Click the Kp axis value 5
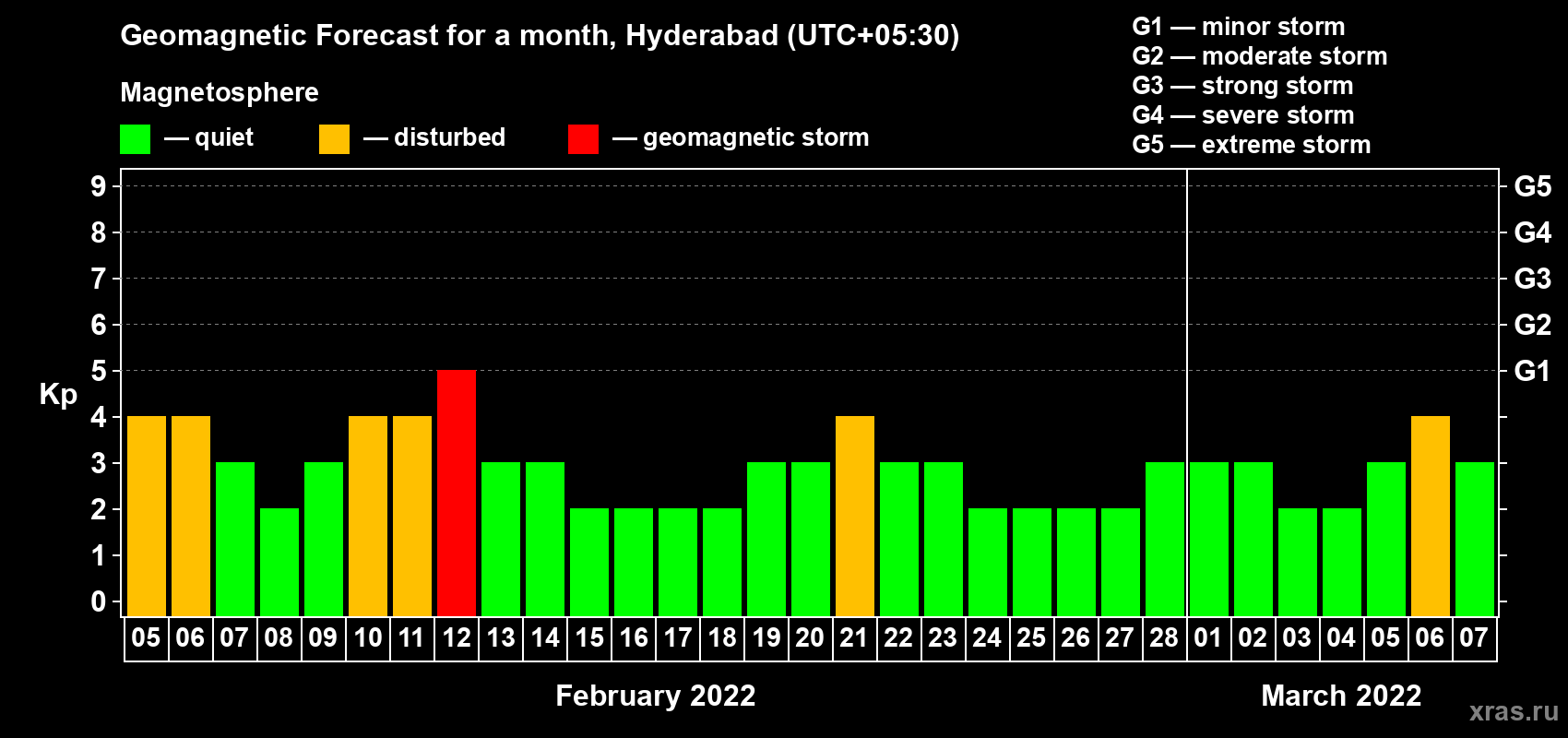 click(x=99, y=371)
